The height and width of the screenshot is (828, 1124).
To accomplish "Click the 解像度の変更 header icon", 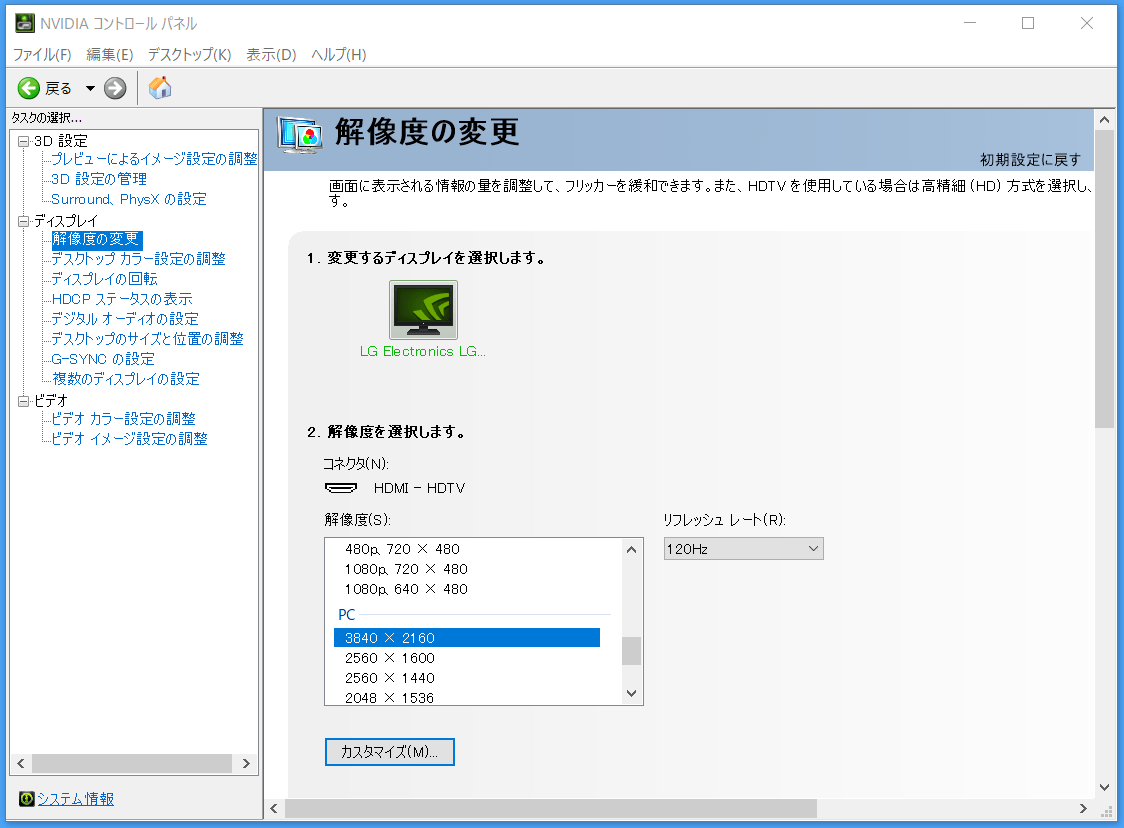I will pos(299,134).
